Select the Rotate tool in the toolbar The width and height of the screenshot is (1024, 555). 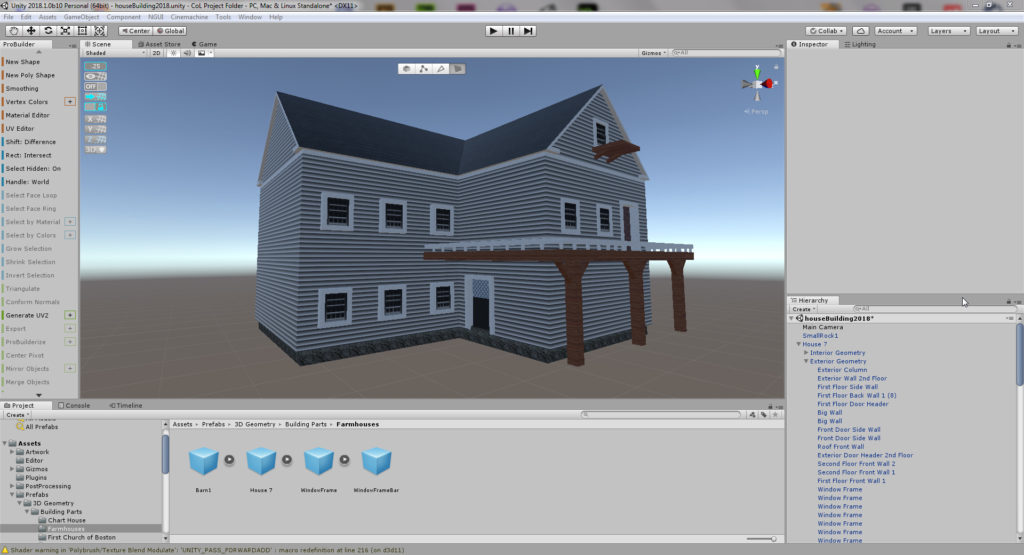coord(48,31)
